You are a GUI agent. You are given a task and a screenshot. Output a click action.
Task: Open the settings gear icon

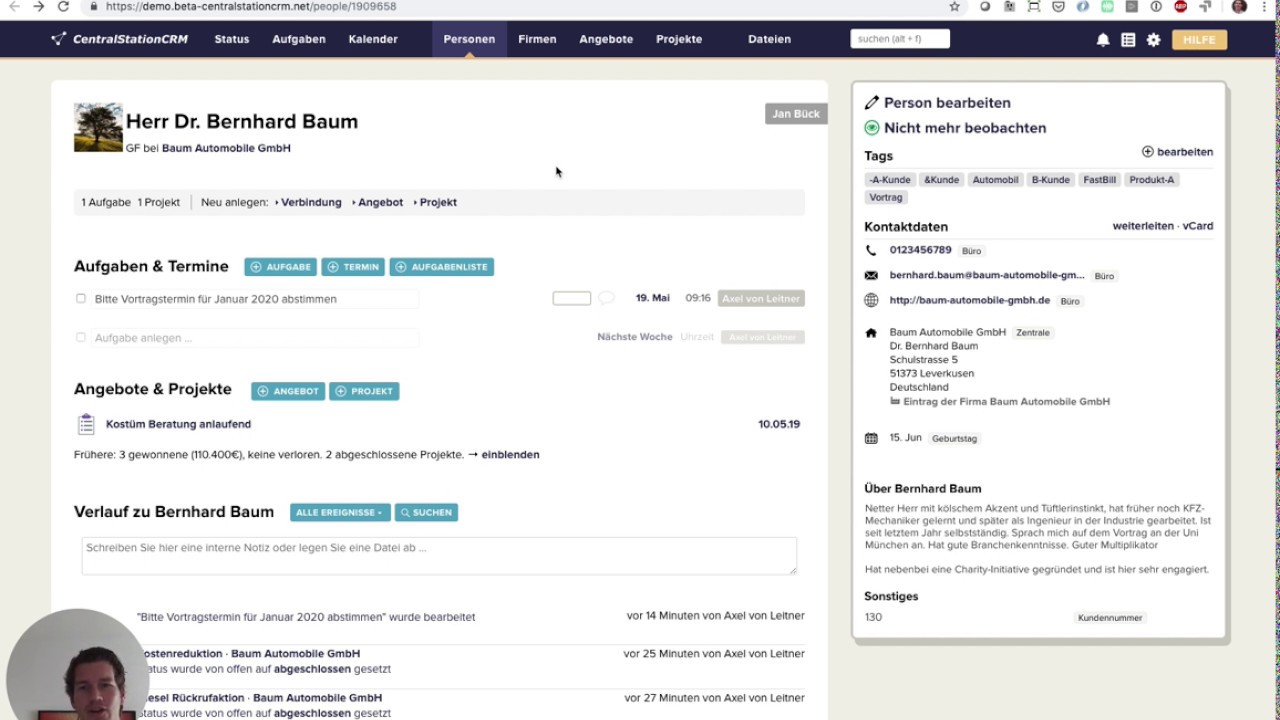point(1153,40)
